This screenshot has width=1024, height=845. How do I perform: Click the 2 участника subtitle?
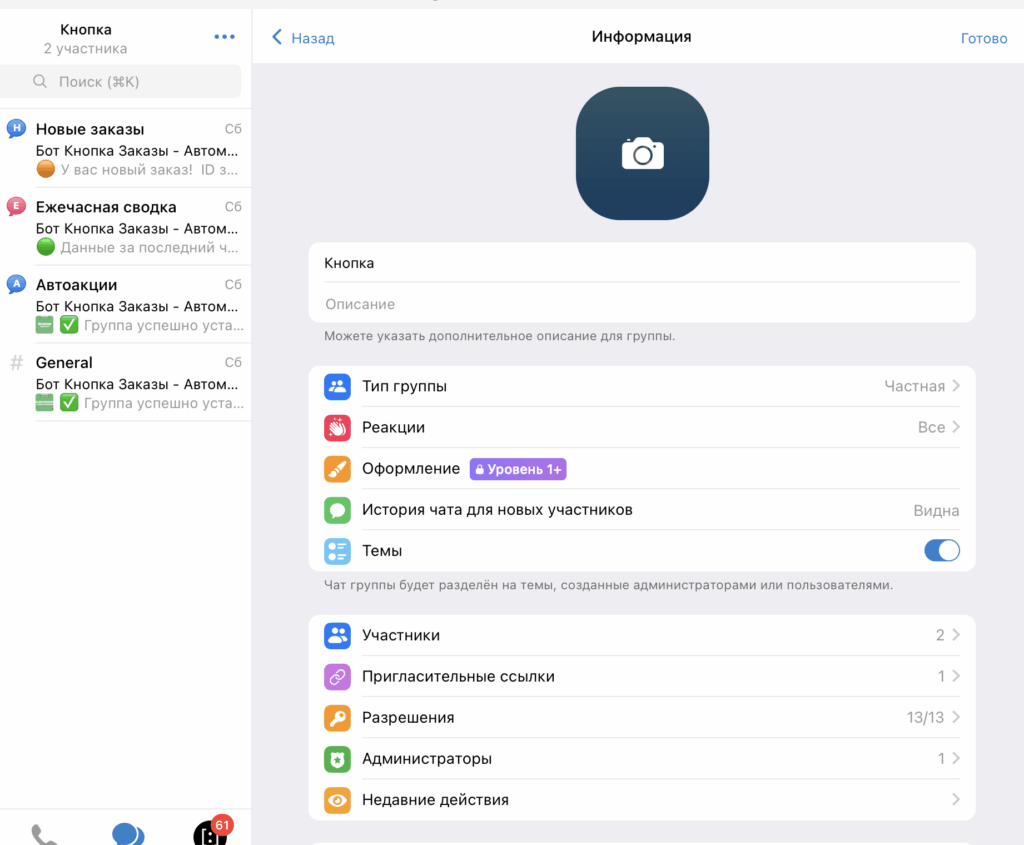(x=86, y=48)
